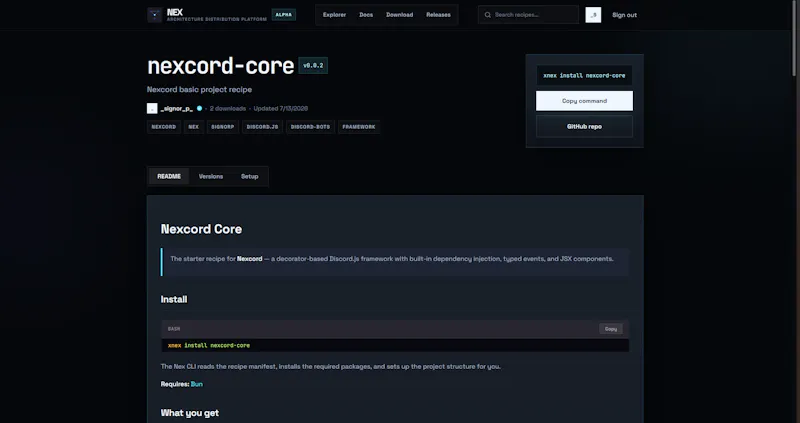Select the DISCORD-BOTS tag
Viewport: 800px width, 423px height.
tap(310, 127)
